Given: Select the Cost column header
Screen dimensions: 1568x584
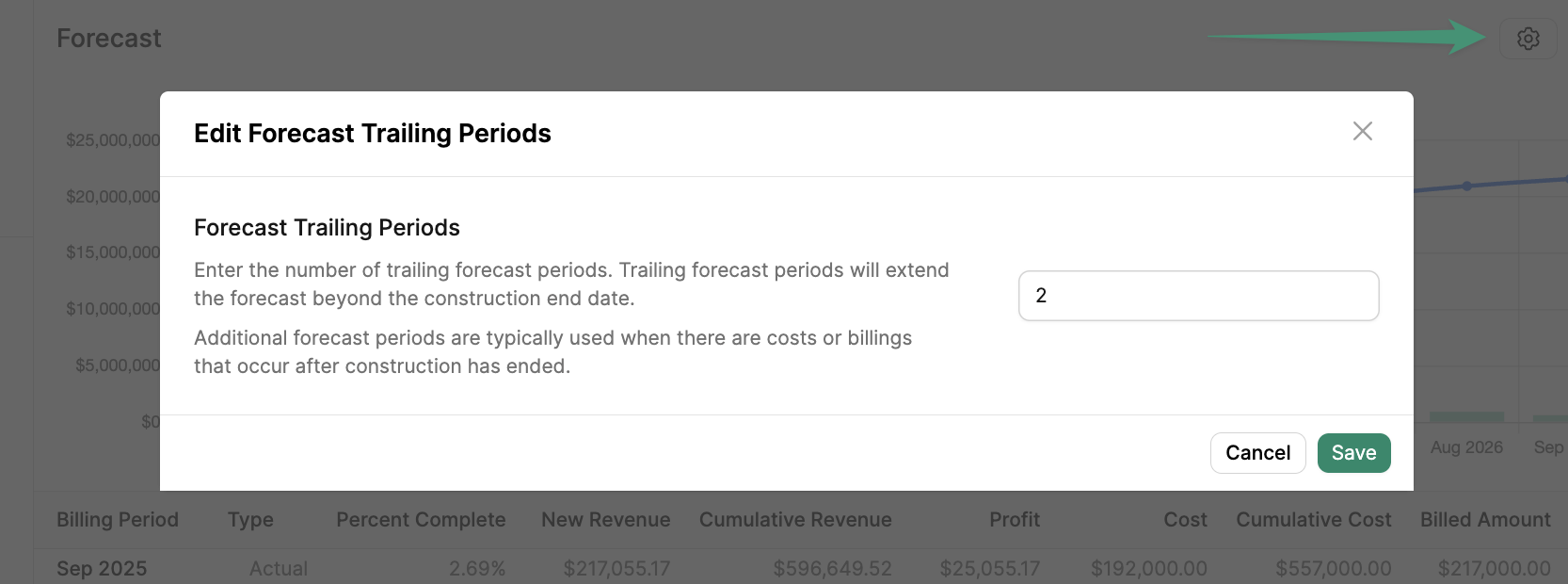Looking at the screenshot, I should pos(1185,520).
